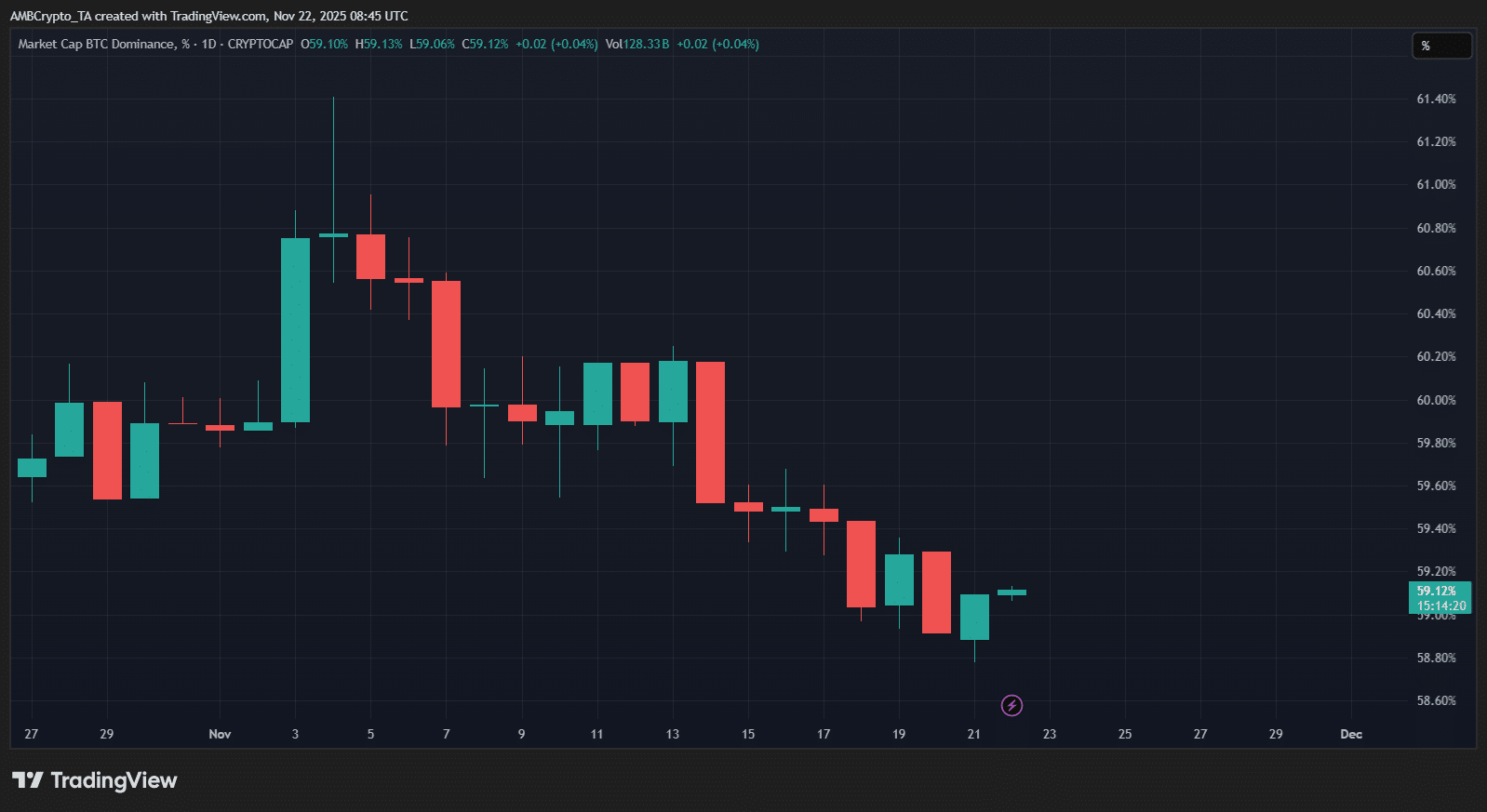Click the 'Dec' label on the time axis
Image resolution: width=1487 pixels, height=812 pixels.
coord(1351,734)
